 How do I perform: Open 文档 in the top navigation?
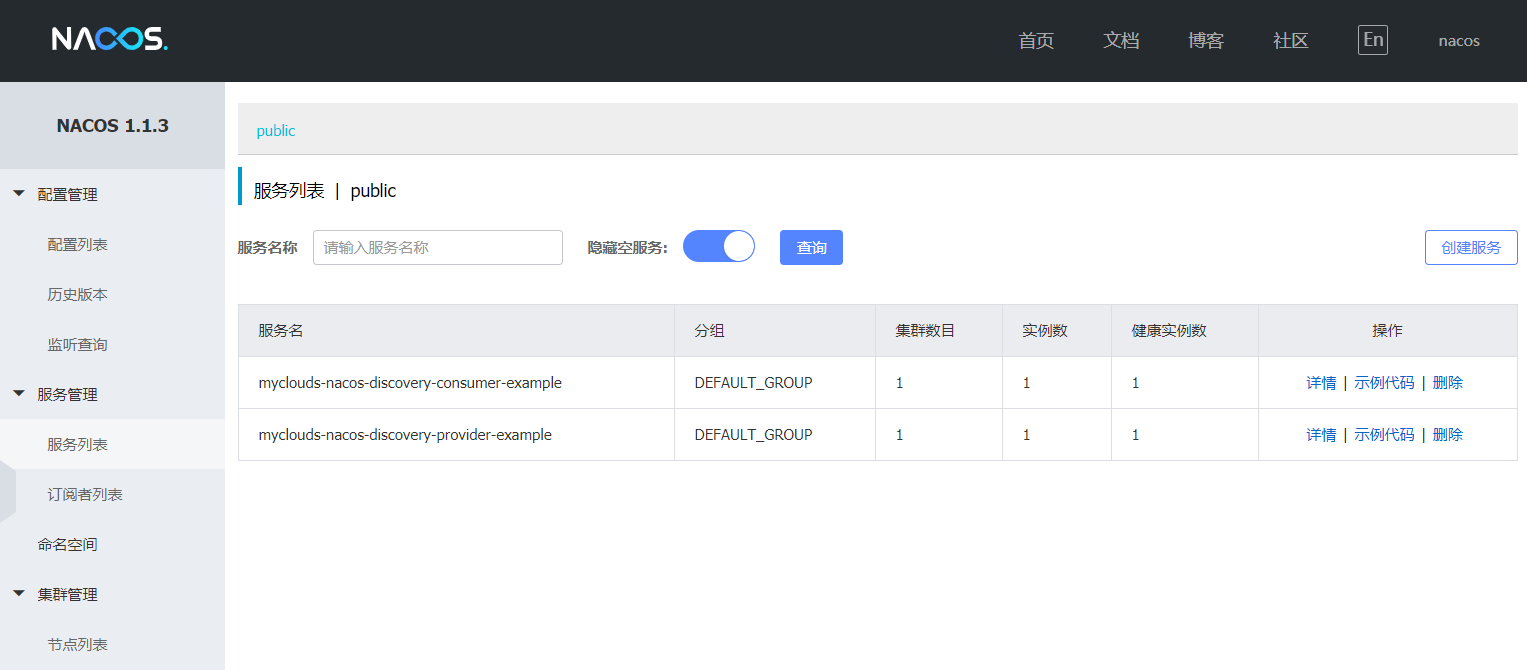coord(1121,41)
